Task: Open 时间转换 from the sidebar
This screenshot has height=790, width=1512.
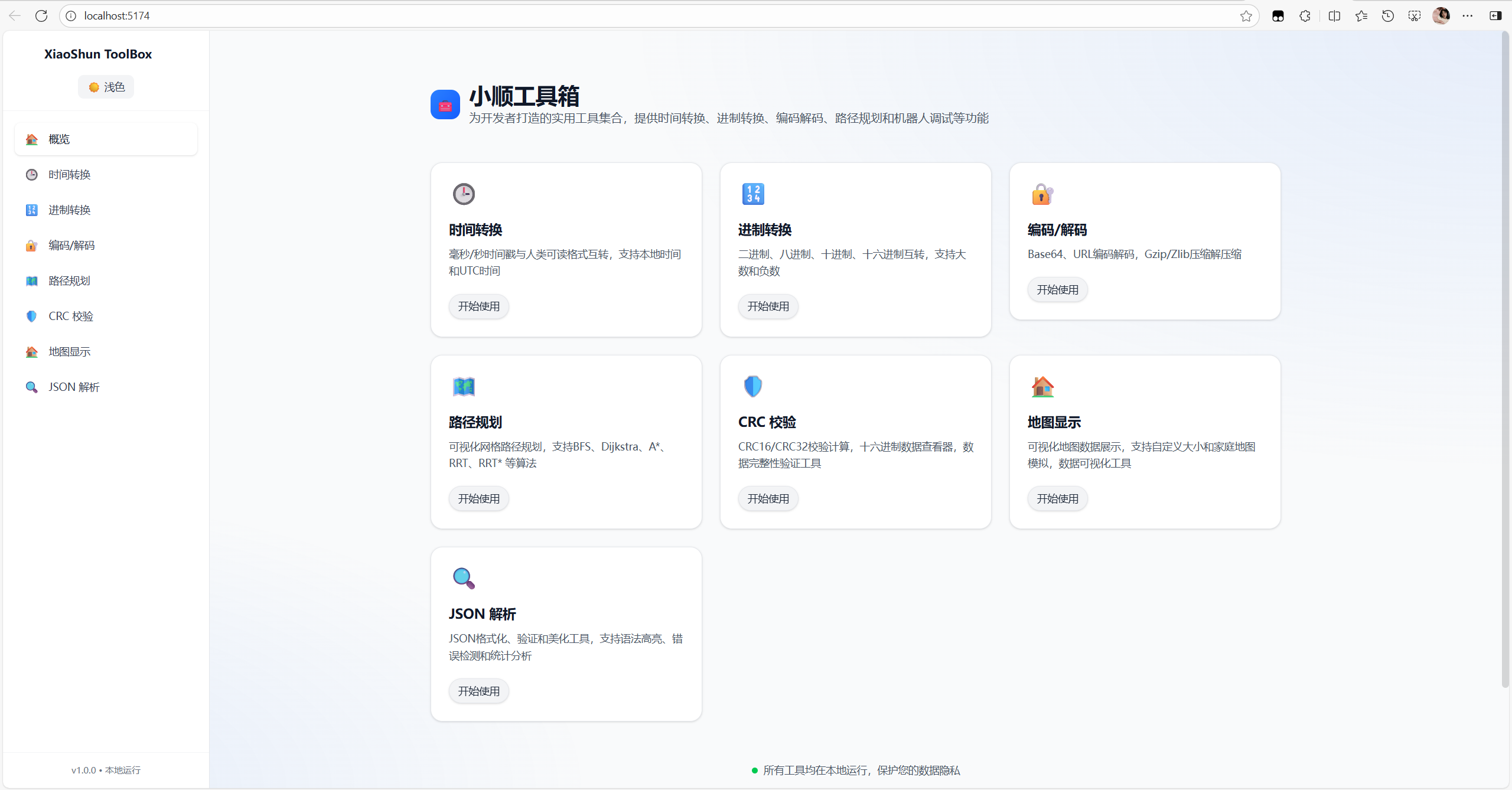Action: [x=106, y=175]
